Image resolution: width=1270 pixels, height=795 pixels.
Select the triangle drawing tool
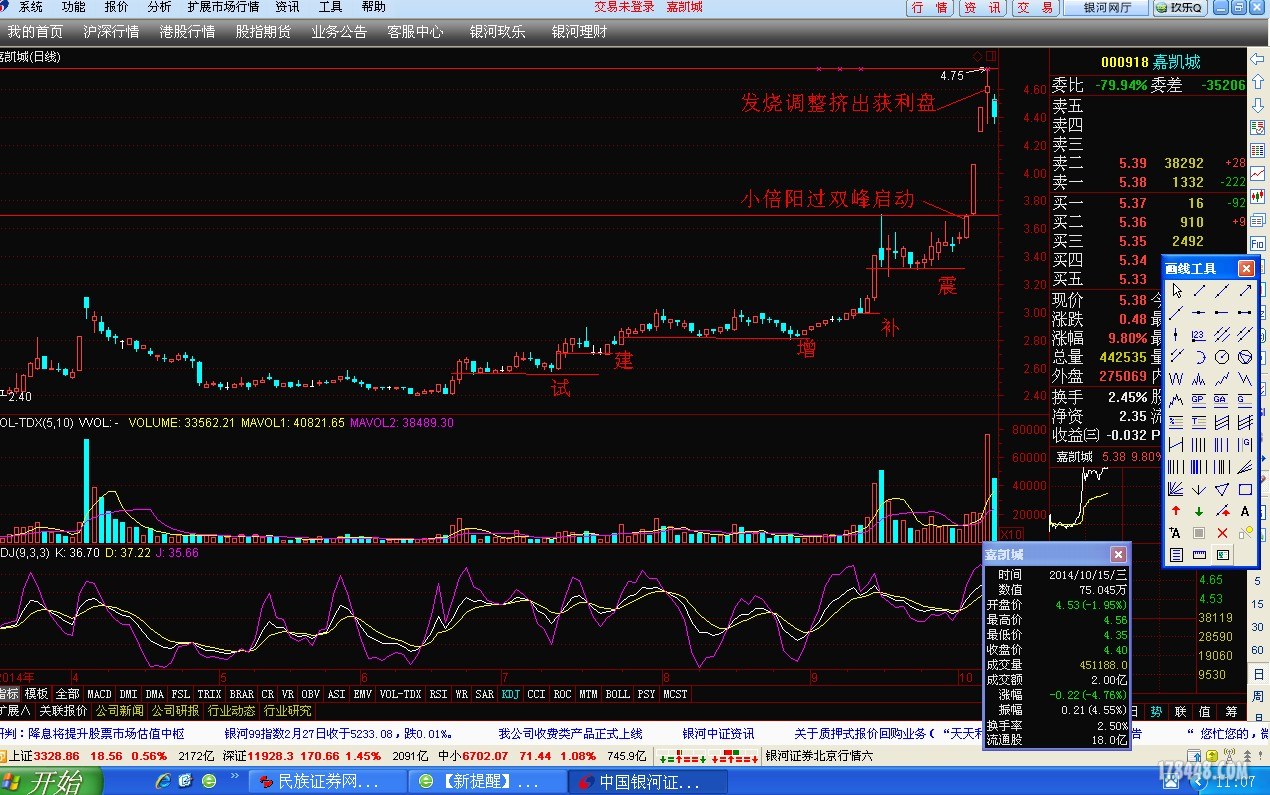pyautogui.click(x=1222, y=489)
